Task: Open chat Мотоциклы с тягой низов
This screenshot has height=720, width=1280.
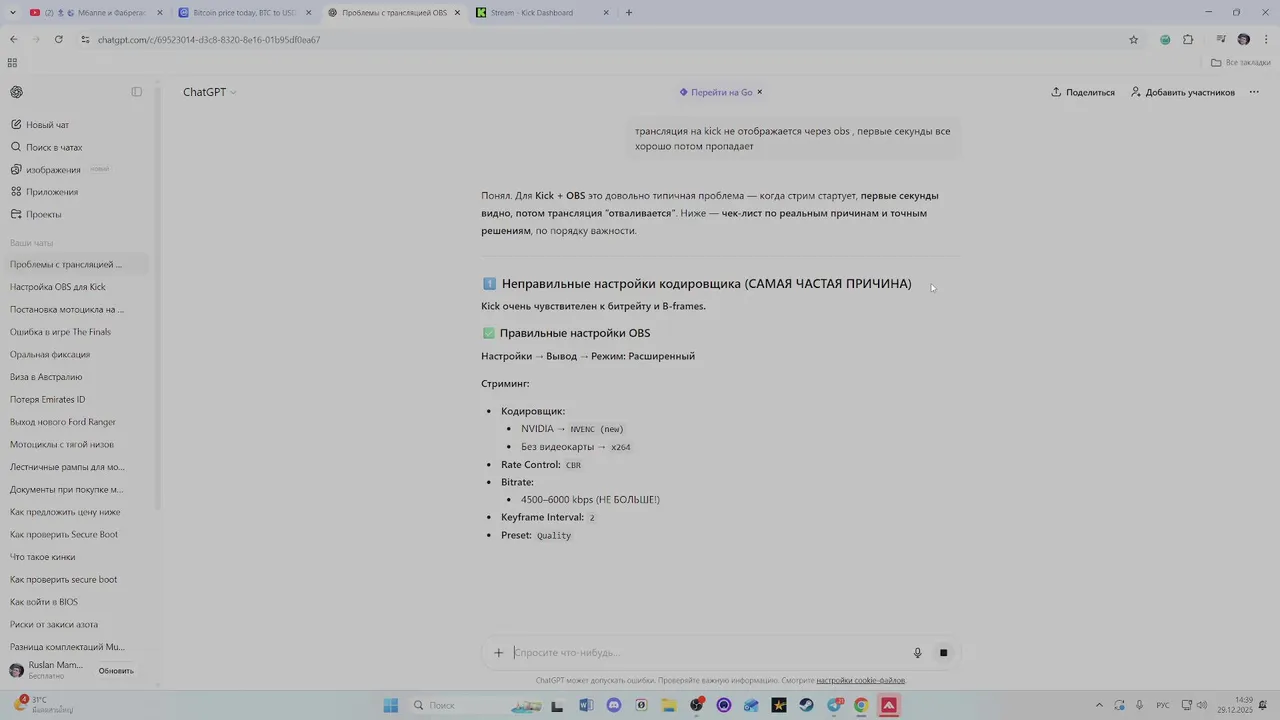Action: click(x=77, y=444)
